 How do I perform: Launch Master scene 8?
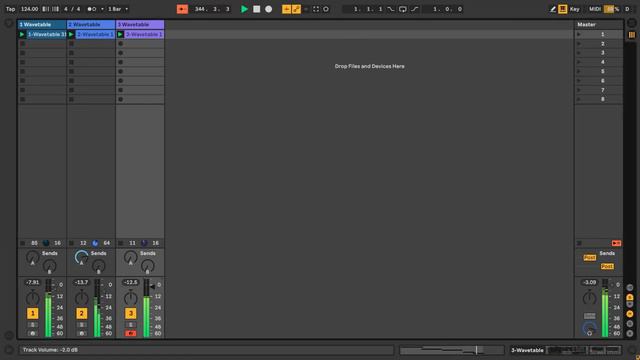(578, 99)
